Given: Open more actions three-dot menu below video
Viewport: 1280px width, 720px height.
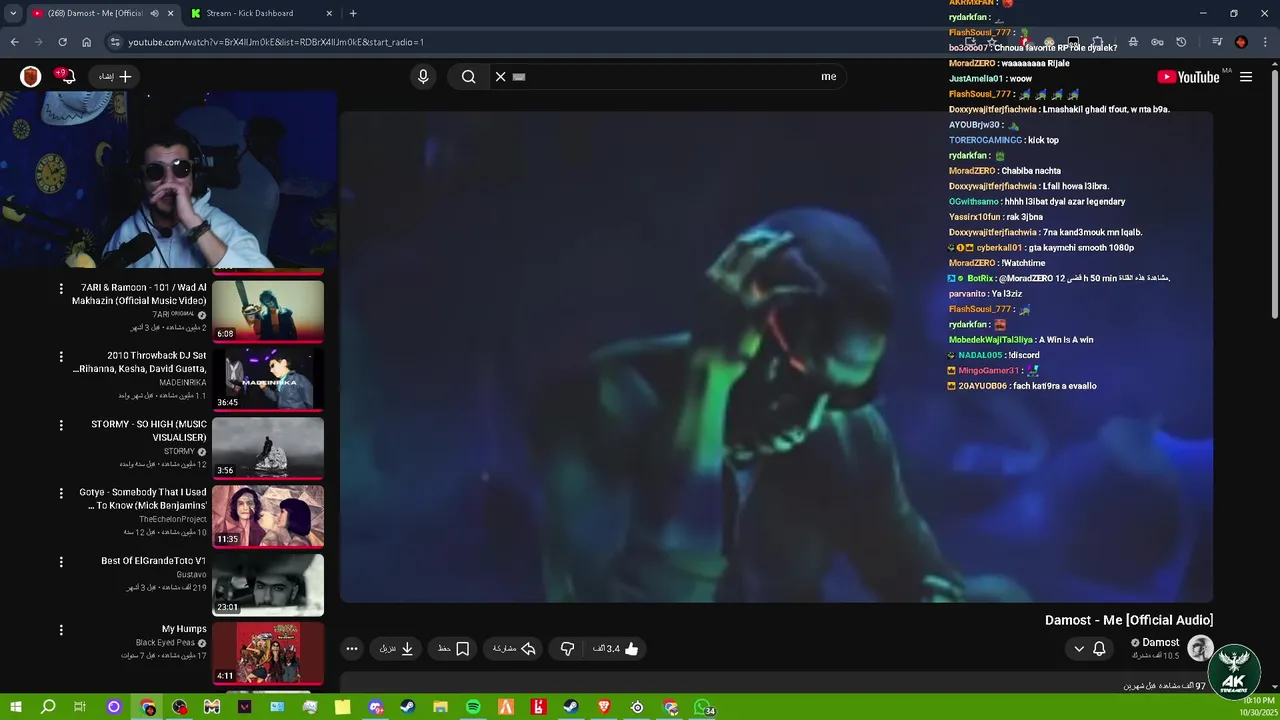Looking at the screenshot, I should tap(352, 649).
